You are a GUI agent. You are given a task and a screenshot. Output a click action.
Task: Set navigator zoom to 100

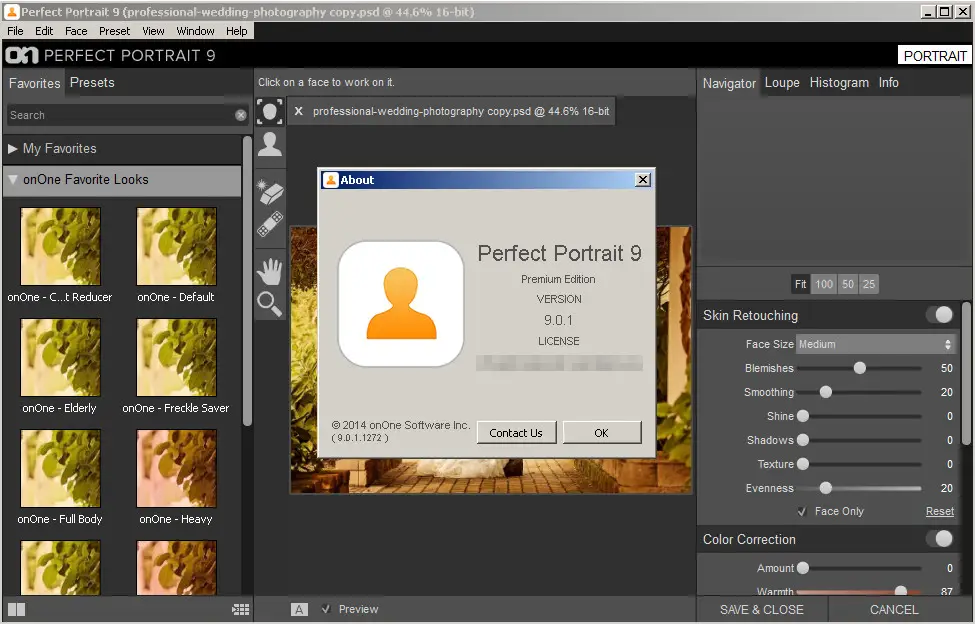[824, 284]
